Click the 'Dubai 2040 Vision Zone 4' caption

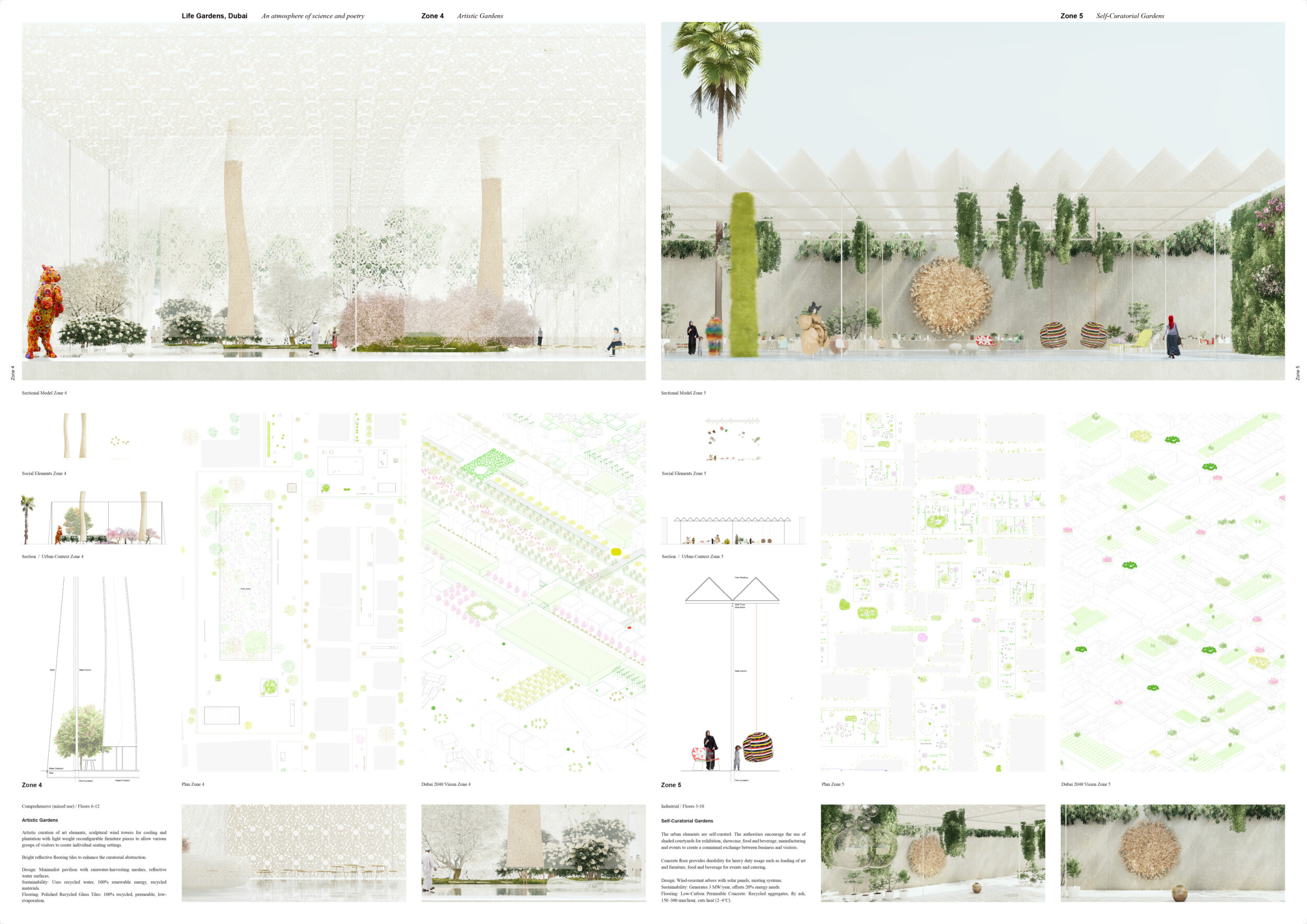pyautogui.click(x=446, y=784)
